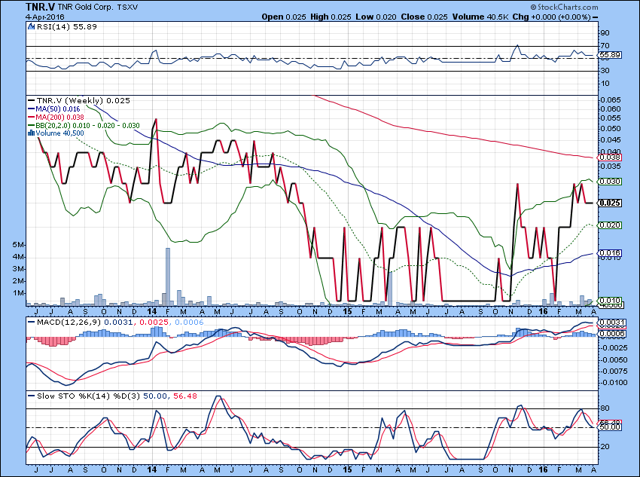640x477 pixels.
Task: Click the 0.010 lower Bollinger price tag
Action: tap(610, 301)
